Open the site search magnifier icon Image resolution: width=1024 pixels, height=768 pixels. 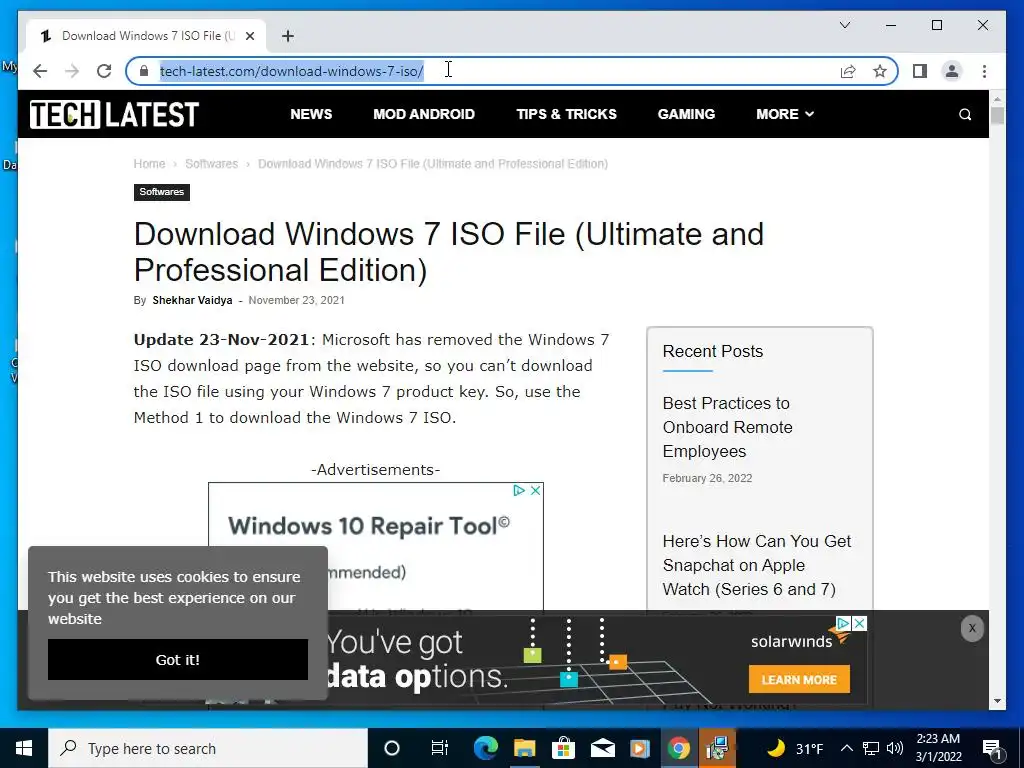[x=965, y=115]
